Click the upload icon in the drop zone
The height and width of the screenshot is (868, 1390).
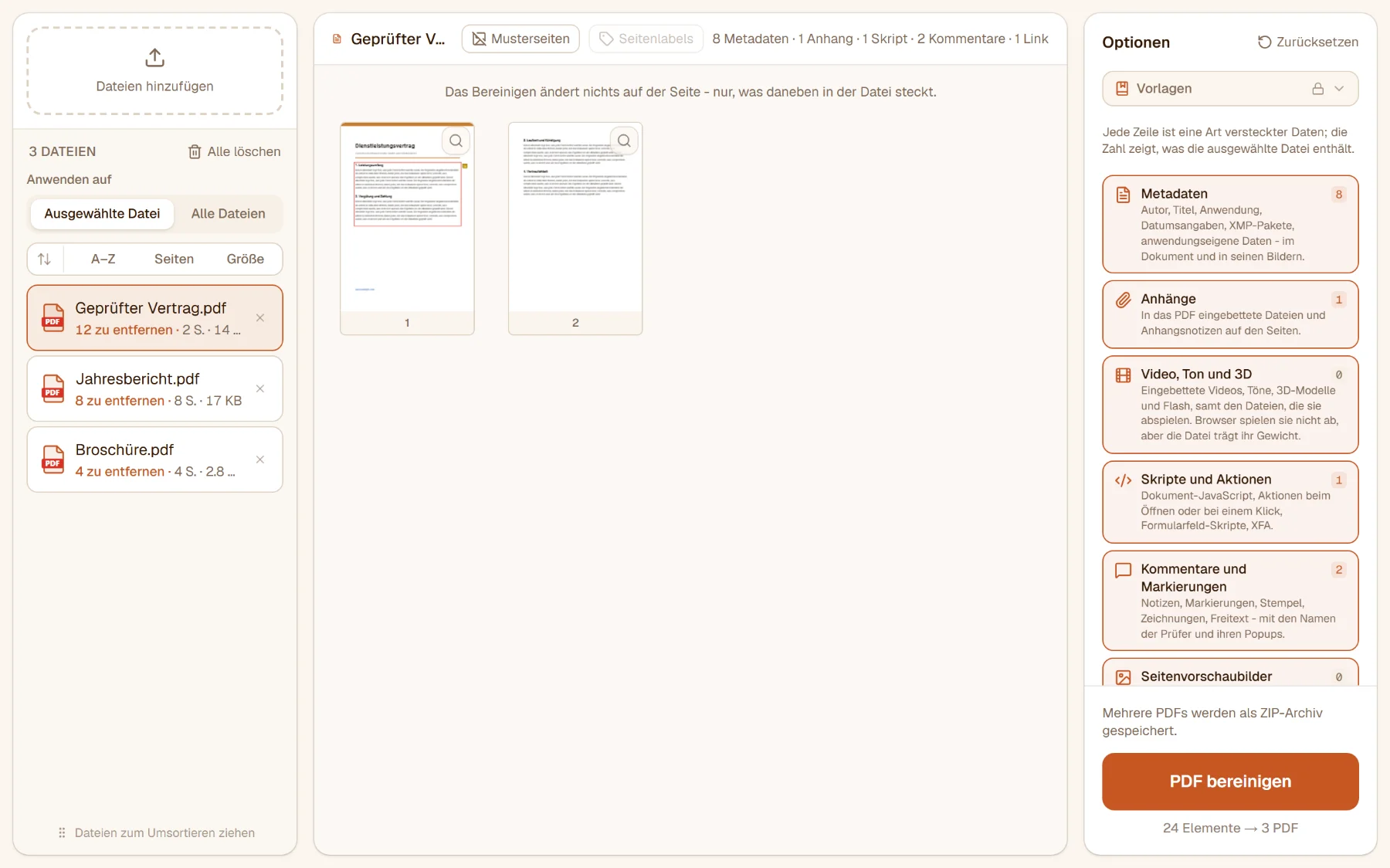coord(154,58)
